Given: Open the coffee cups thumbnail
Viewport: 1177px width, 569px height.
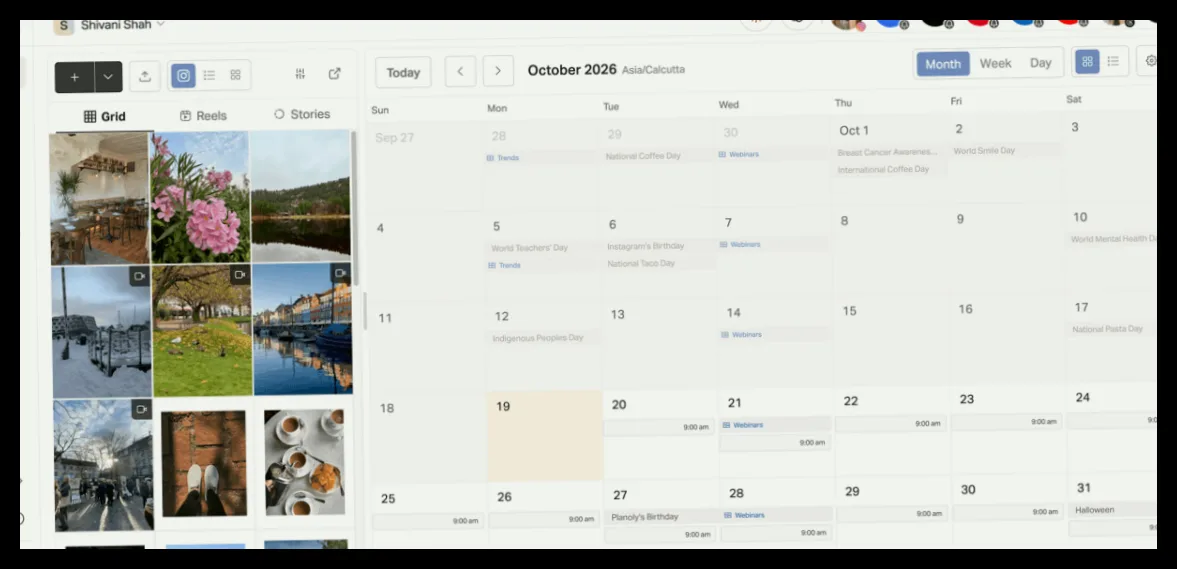Looking at the screenshot, I should coord(305,462).
